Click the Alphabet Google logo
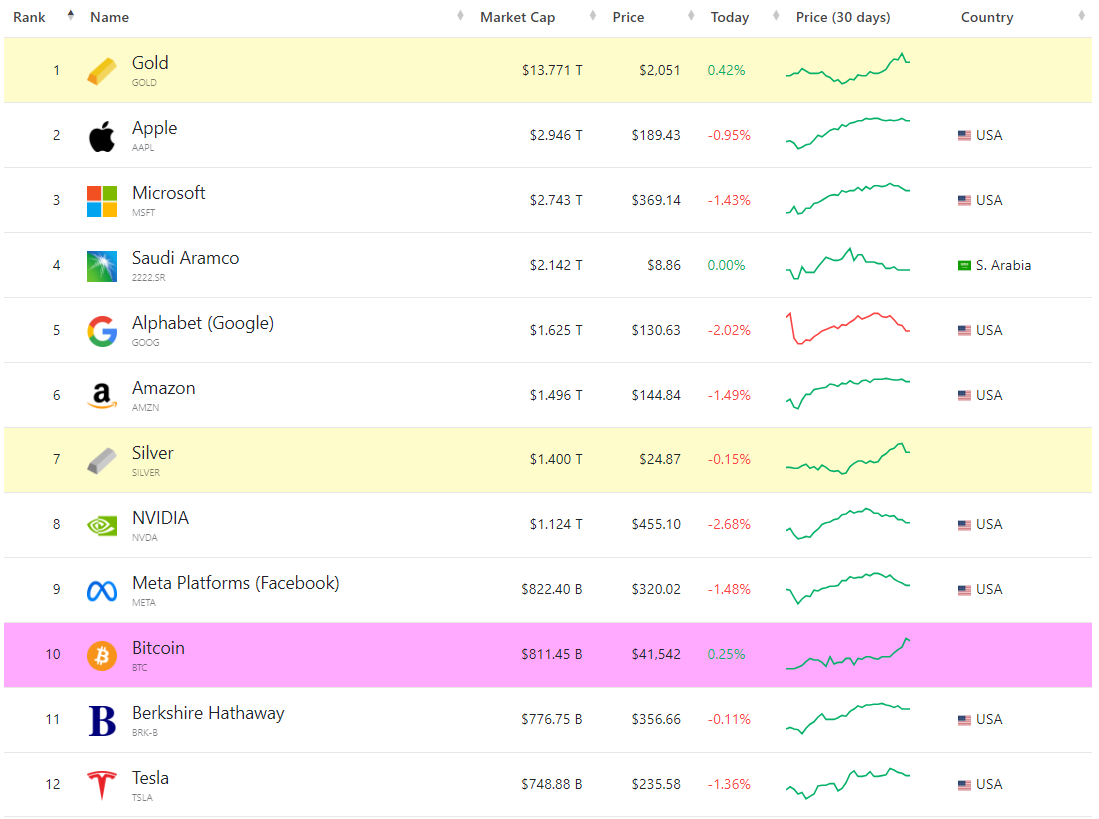 tap(102, 331)
